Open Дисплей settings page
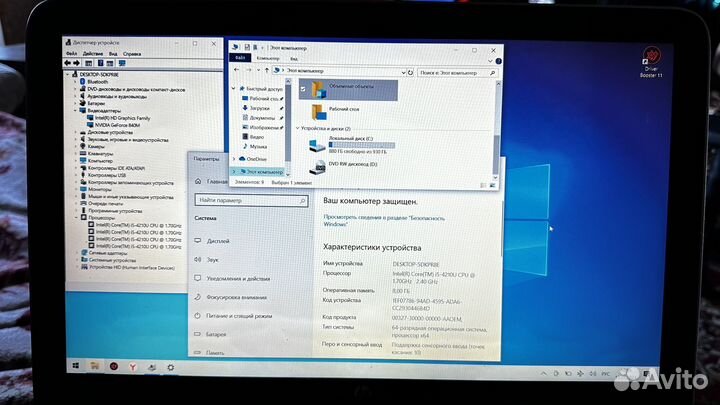Screen dimensions: 720x405 coord(212,241)
